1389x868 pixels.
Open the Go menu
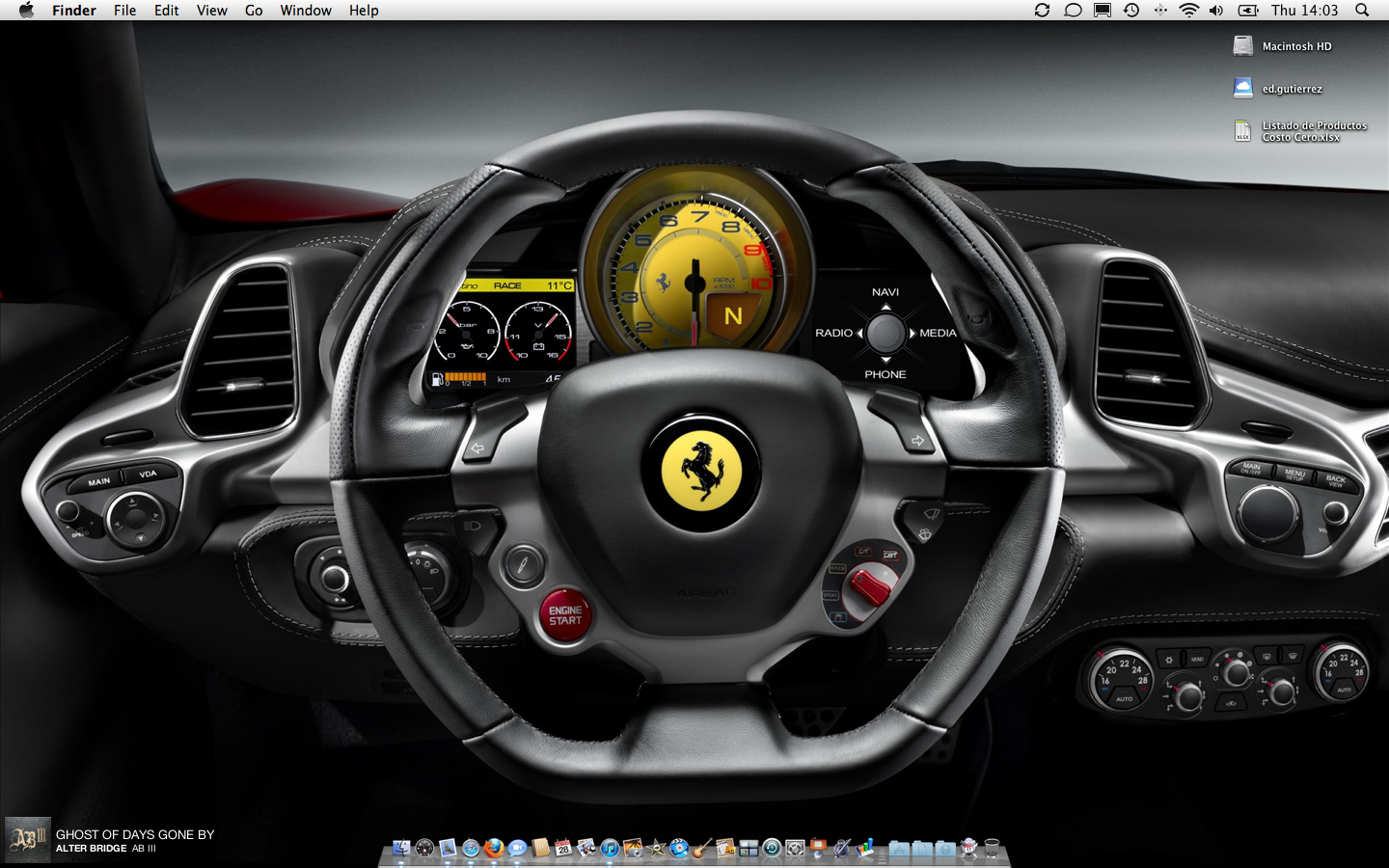(x=254, y=10)
